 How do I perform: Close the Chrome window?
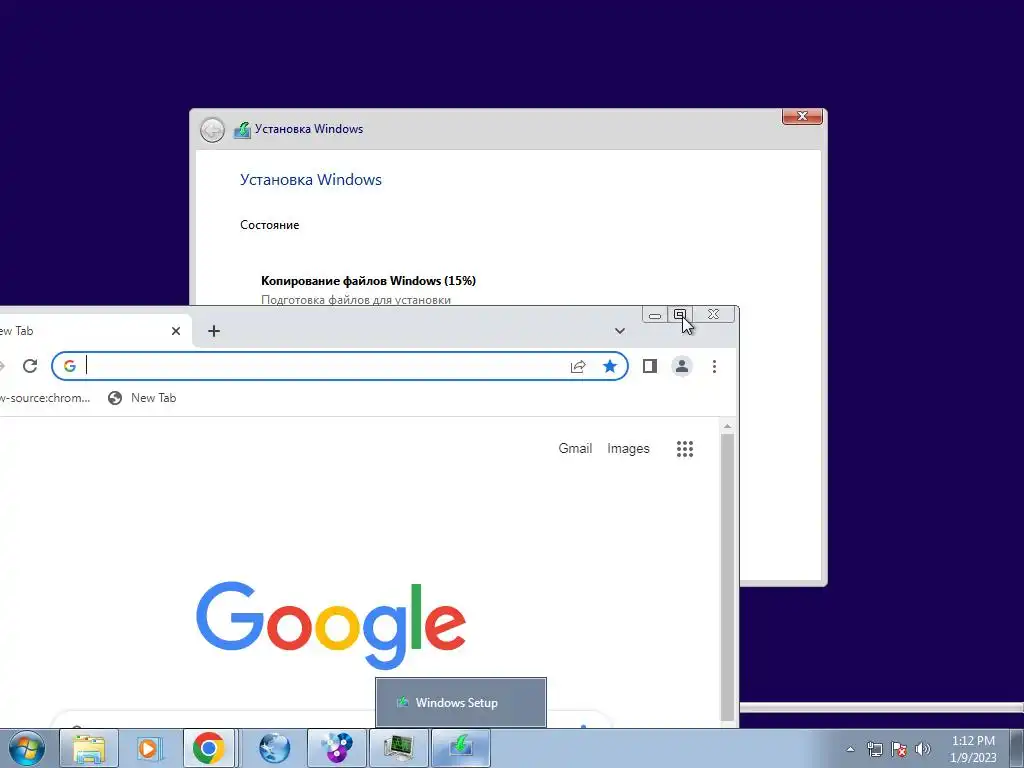[713, 315]
